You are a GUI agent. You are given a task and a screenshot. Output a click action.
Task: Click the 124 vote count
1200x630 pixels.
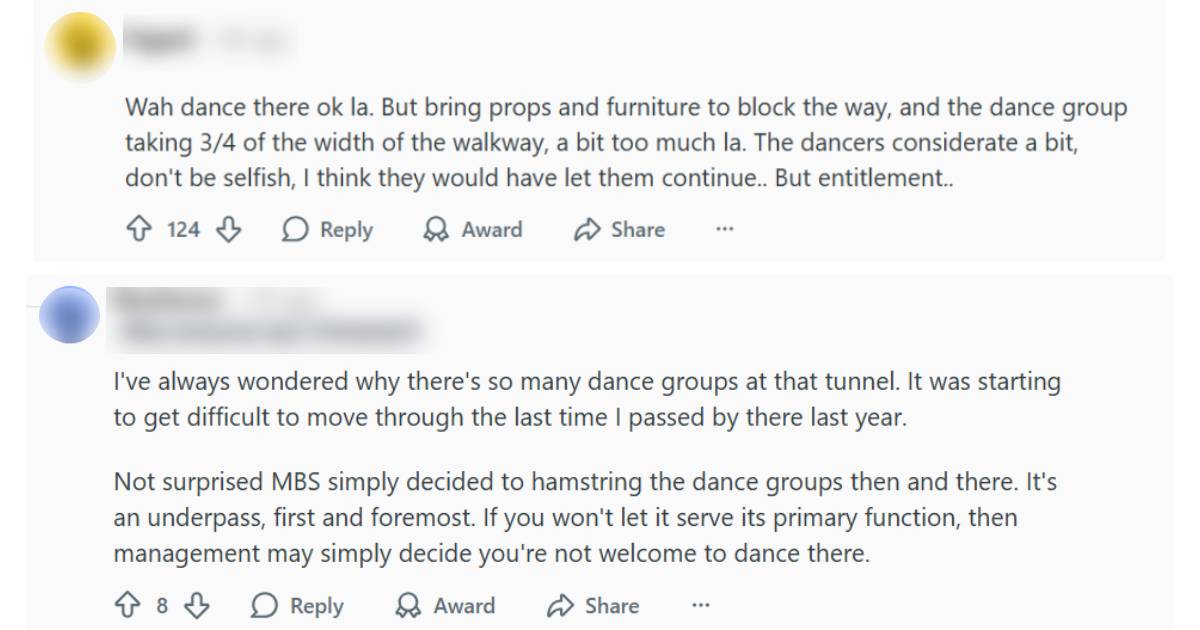click(x=183, y=230)
